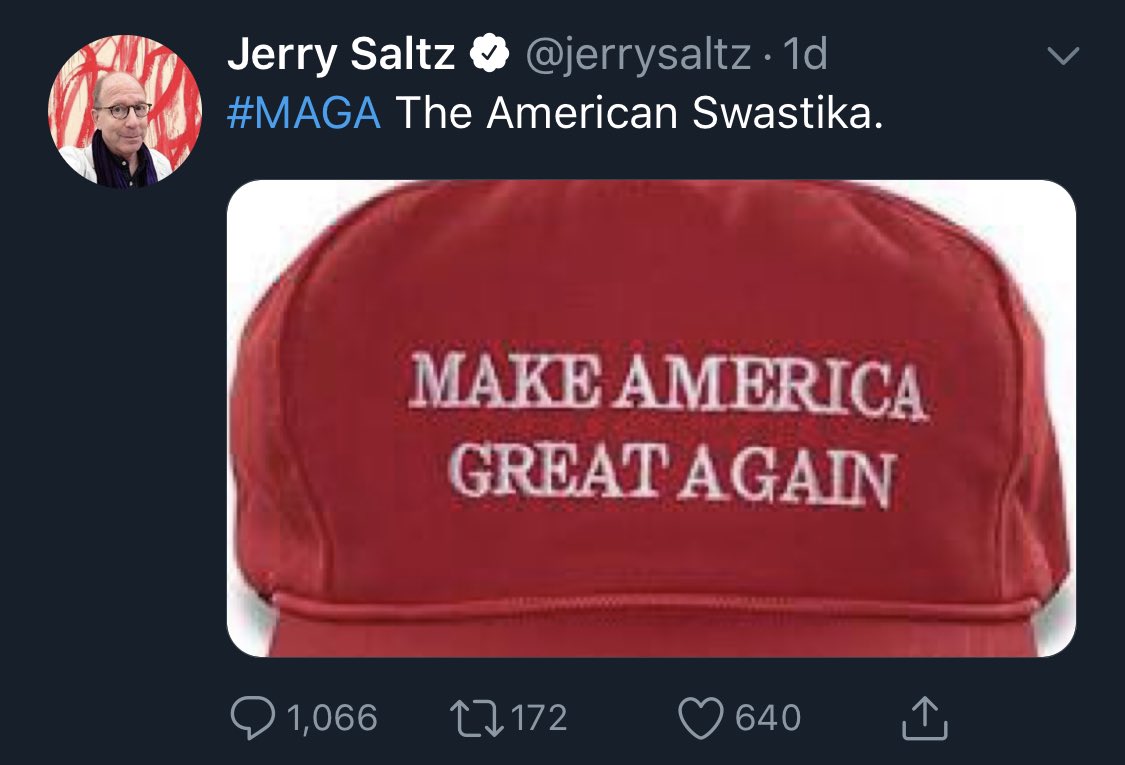Visit the @jerrysaltz handle
1125x765 pixels.
click(x=639, y=55)
